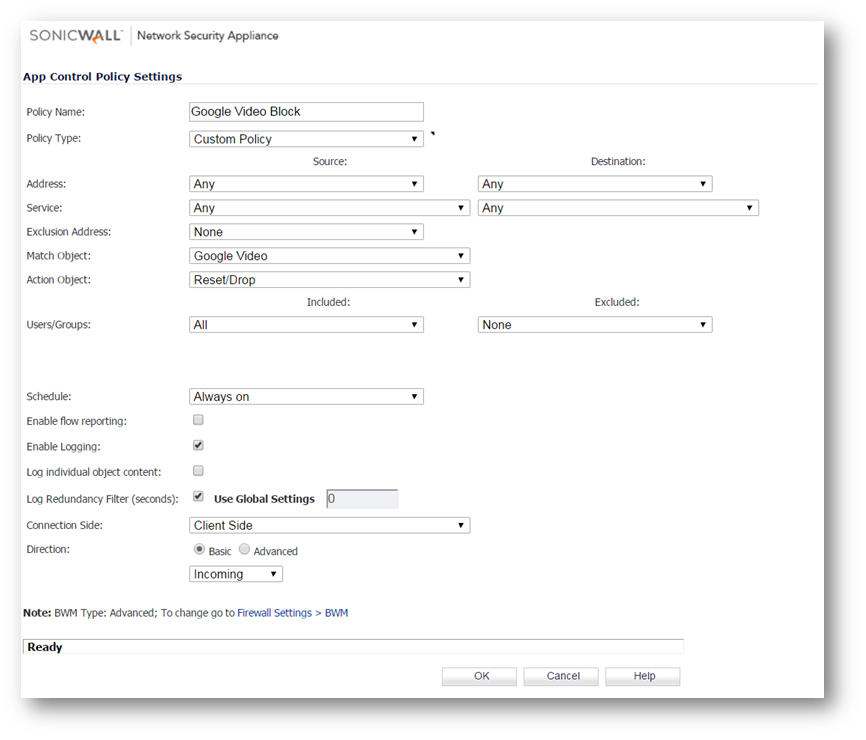Click the Policy Name input field
866x740 pixels.
coord(306,112)
